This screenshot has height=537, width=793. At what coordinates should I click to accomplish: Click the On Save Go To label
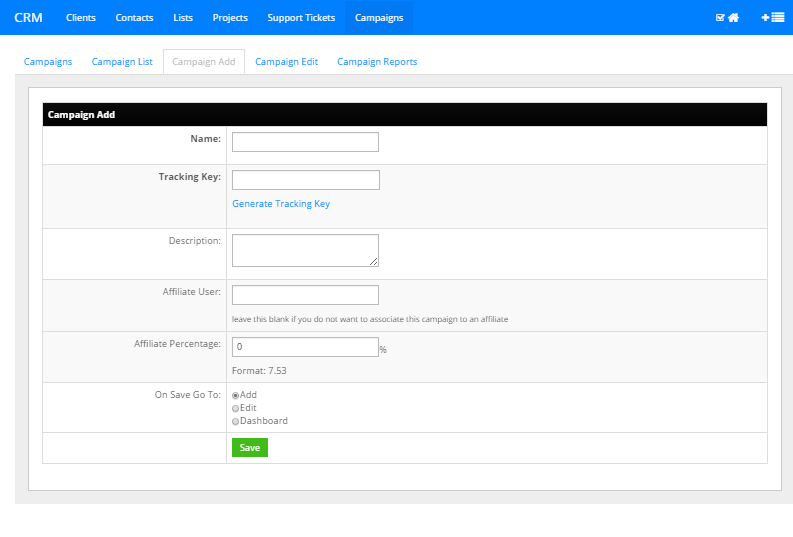point(188,395)
